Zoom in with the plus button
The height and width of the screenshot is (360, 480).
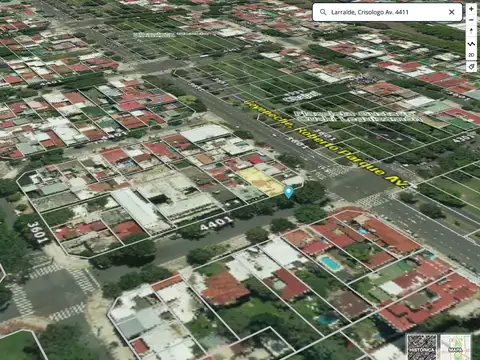[471, 9]
